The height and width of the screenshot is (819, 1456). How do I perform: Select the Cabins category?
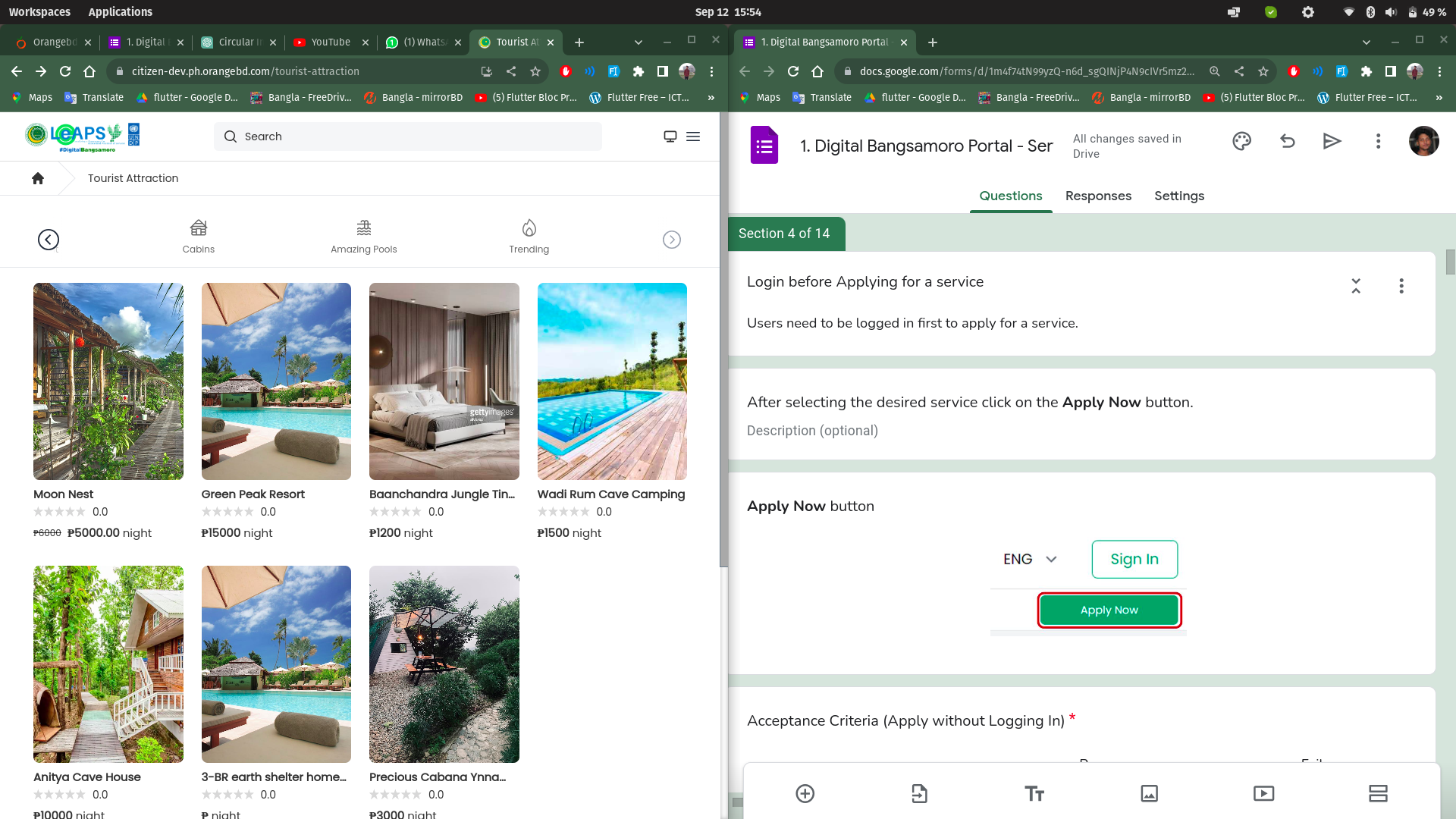tap(198, 237)
